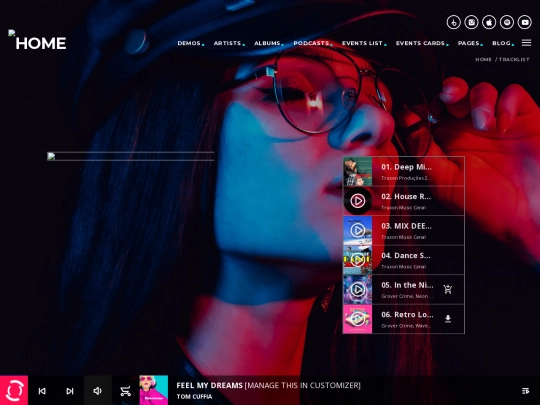
Task: Play track 05 In the Ni...
Action: coord(358,290)
